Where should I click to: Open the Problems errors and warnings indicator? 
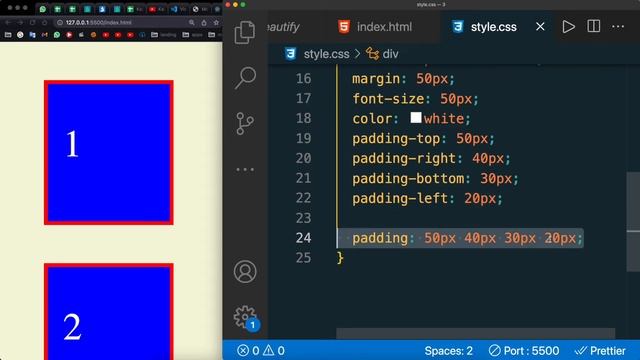point(261,351)
